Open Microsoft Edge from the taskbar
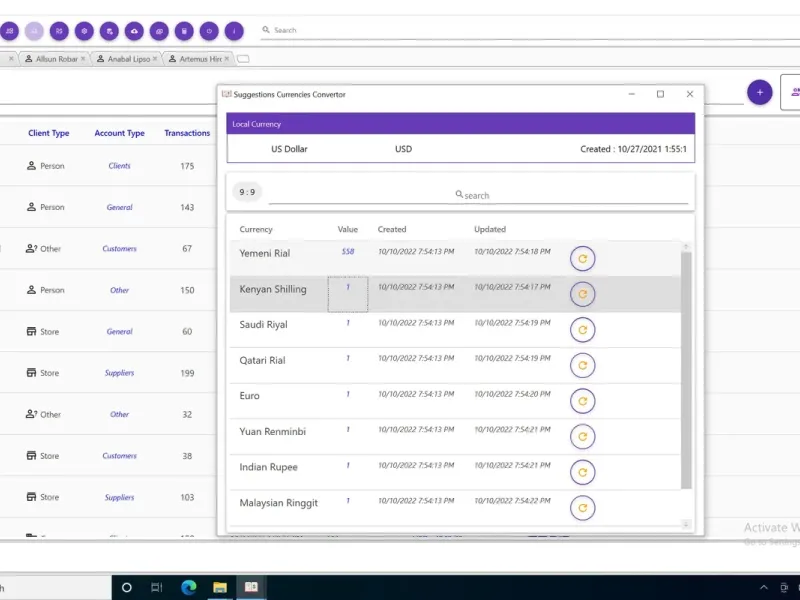The height and width of the screenshot is (600, 800). coord(188,587)
